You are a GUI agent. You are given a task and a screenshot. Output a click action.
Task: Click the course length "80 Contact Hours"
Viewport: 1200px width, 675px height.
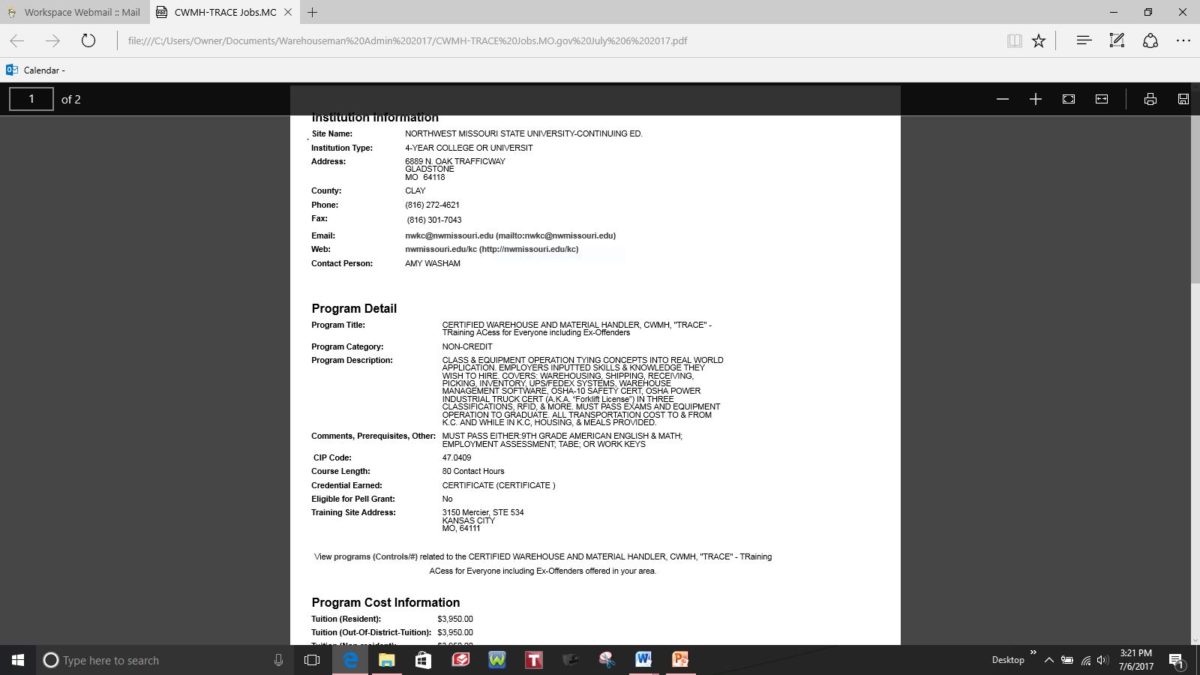click(473, 471)
